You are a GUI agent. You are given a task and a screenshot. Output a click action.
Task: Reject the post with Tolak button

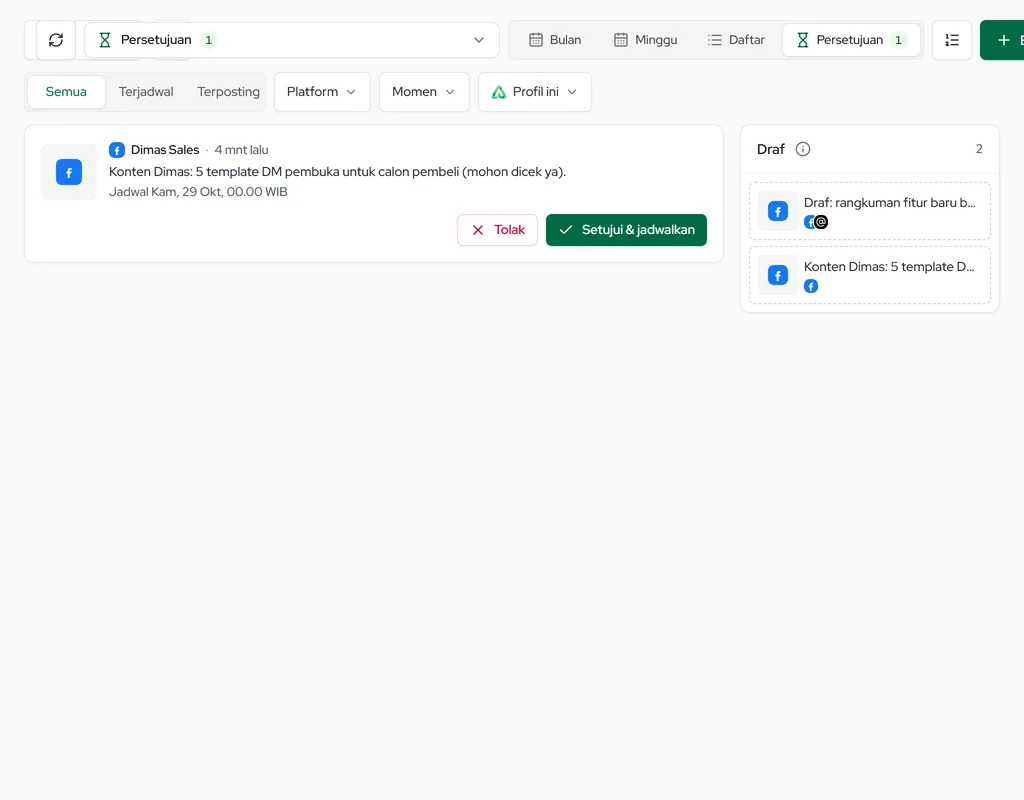click(x=498, y=230)
